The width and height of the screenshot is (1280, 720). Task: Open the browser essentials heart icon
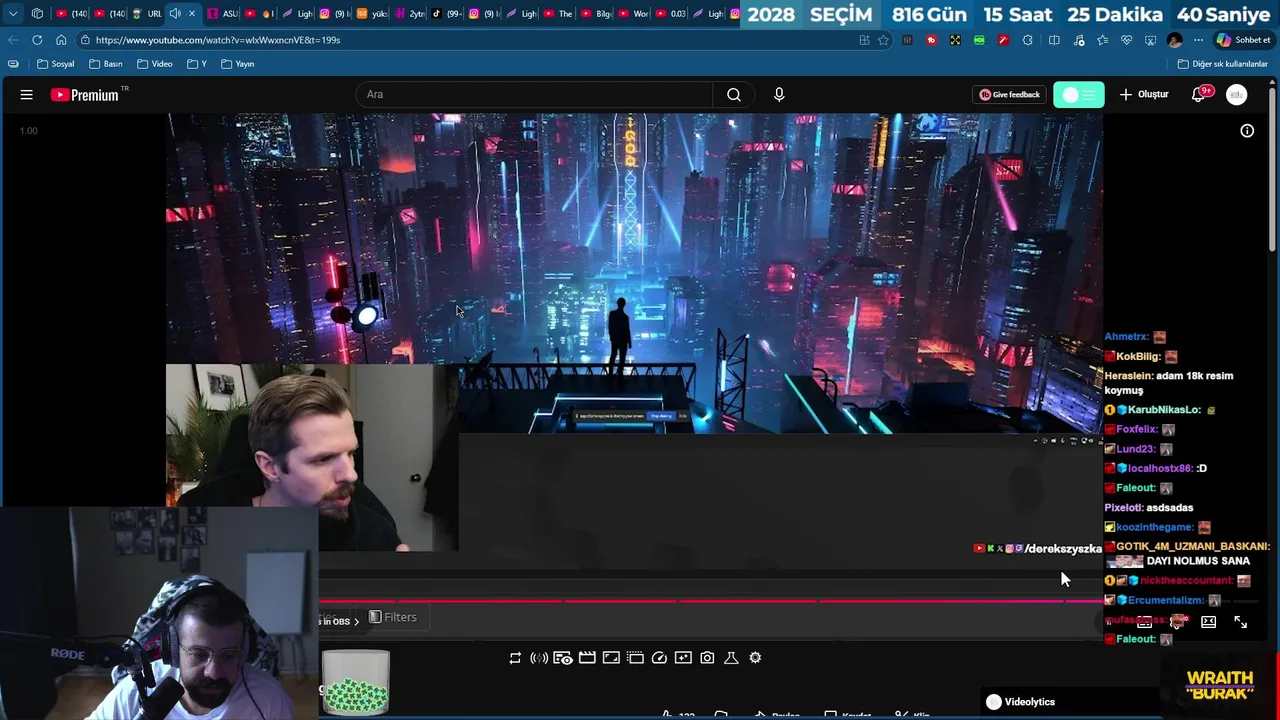click(x=1126, y=40)
